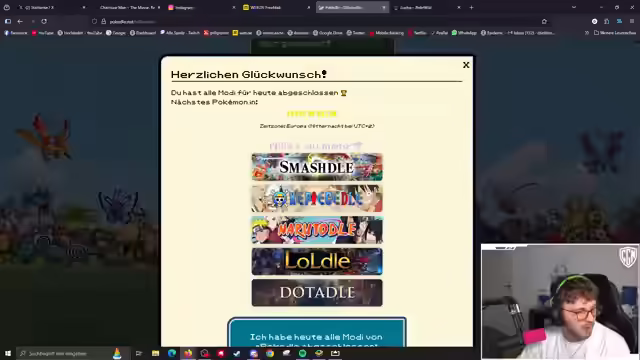The image size is (640, 360).
Task: Click the taskbar search field
Action: (73, 353)
